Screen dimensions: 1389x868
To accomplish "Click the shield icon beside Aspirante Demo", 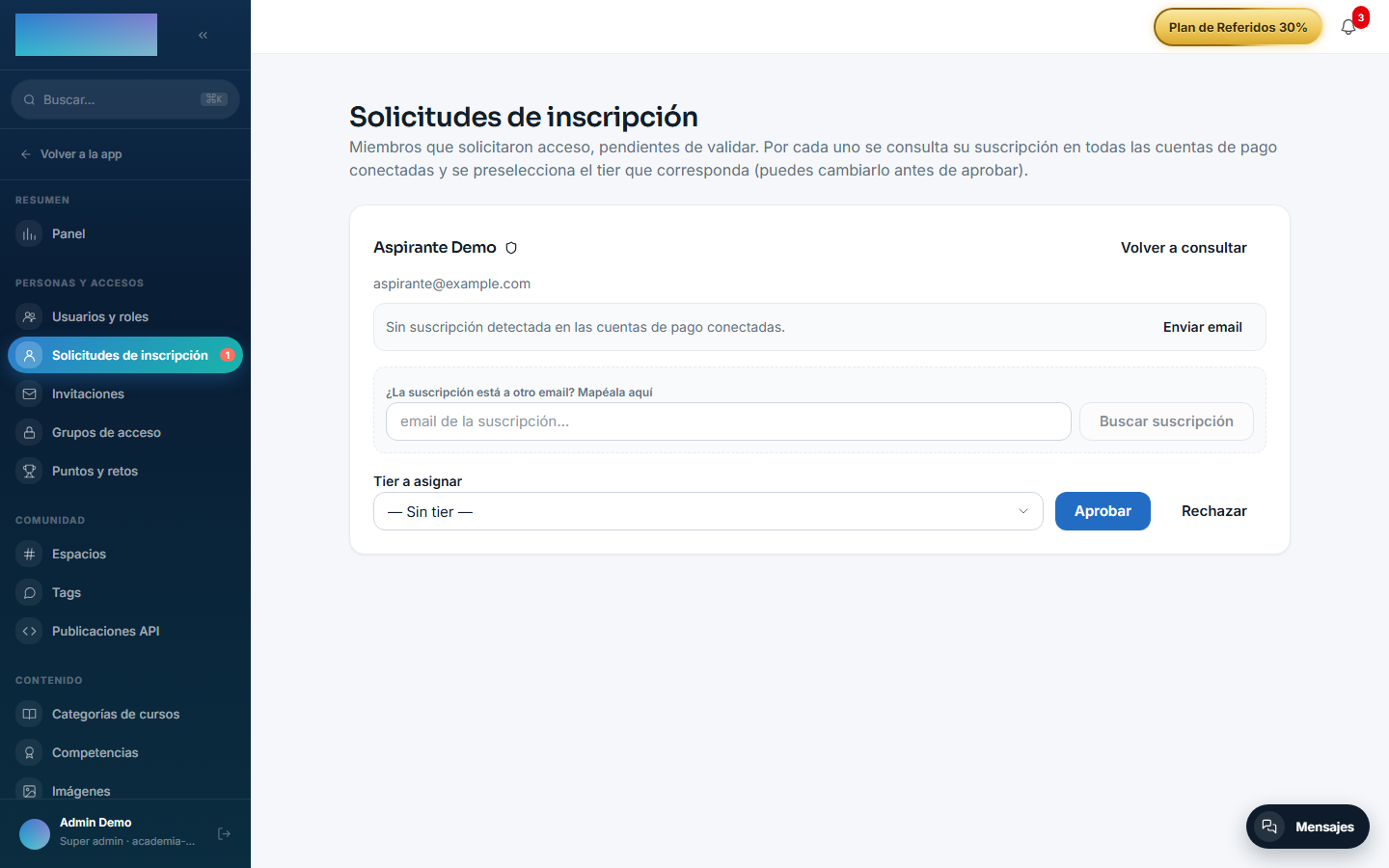I will point(511,248).
